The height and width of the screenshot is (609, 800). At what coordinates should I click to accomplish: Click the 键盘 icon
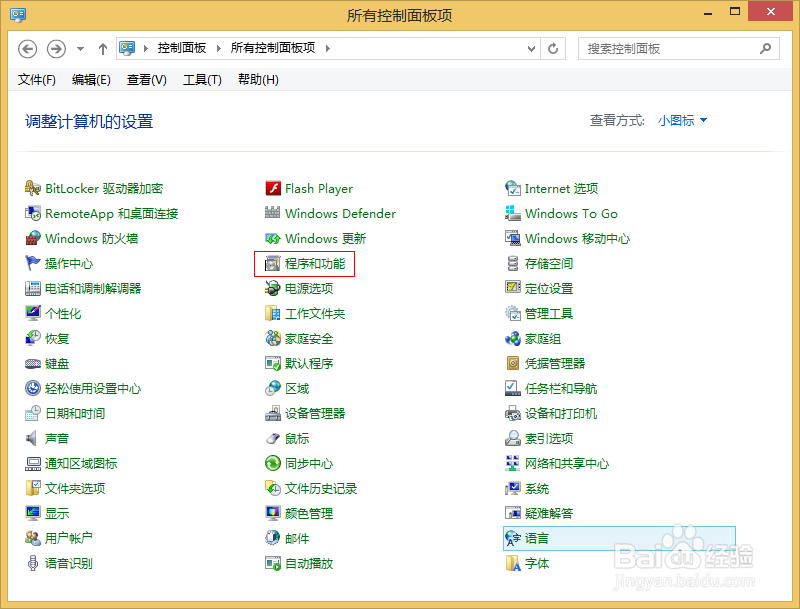(33, 364)
